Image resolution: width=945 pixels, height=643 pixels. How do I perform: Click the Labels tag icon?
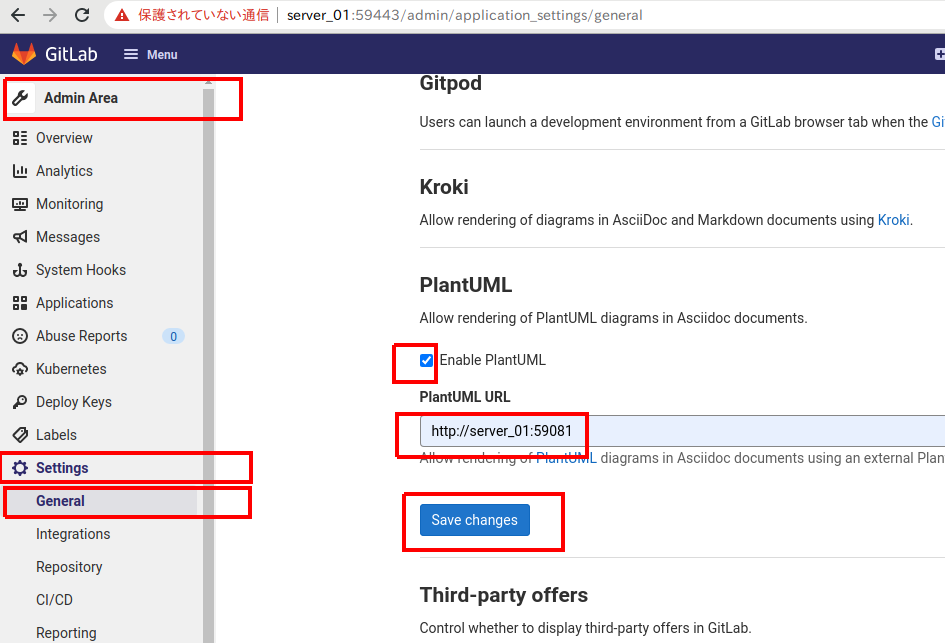point(20,435)
